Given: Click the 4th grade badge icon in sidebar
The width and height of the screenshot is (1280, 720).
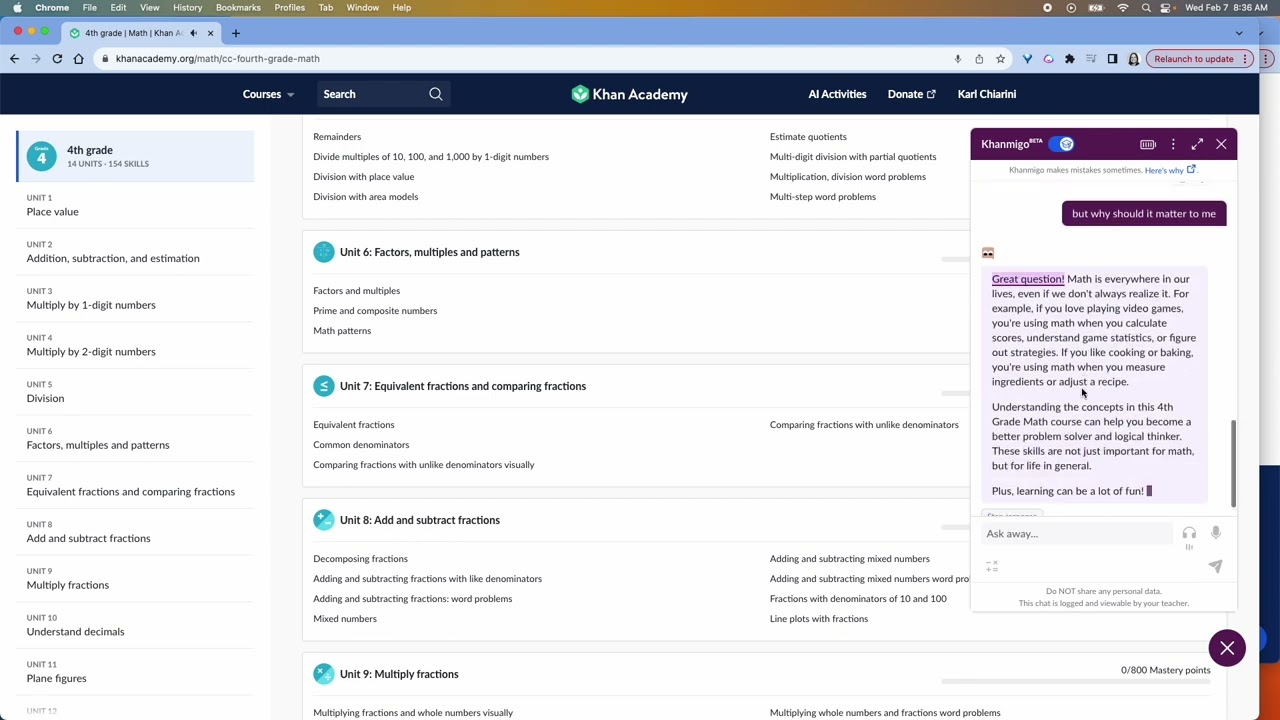Looking at the screenshot, I should tap(41, 156).
